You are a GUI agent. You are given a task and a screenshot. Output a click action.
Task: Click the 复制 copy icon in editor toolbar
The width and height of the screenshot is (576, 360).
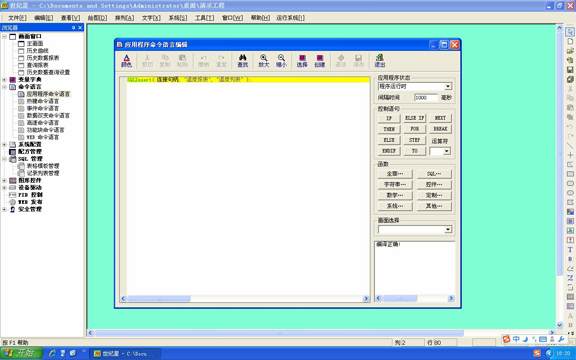[165, 61]
